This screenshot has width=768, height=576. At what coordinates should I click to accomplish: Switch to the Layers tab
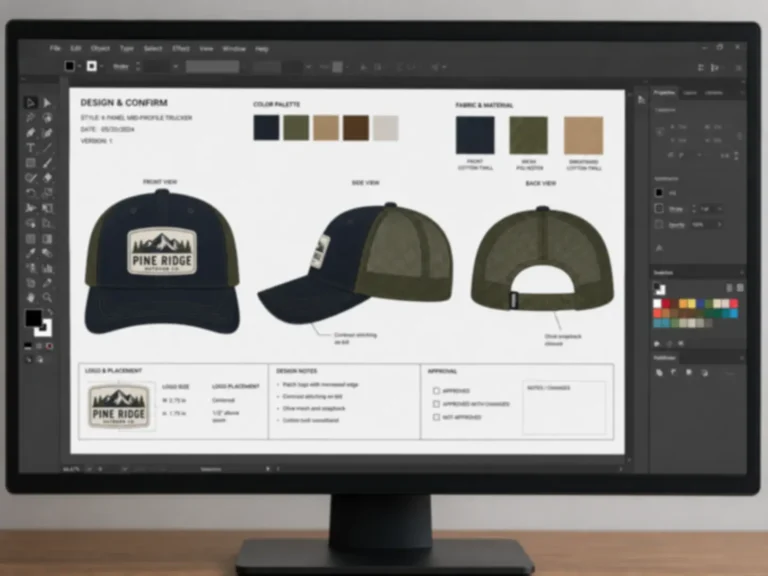[690, 93]
